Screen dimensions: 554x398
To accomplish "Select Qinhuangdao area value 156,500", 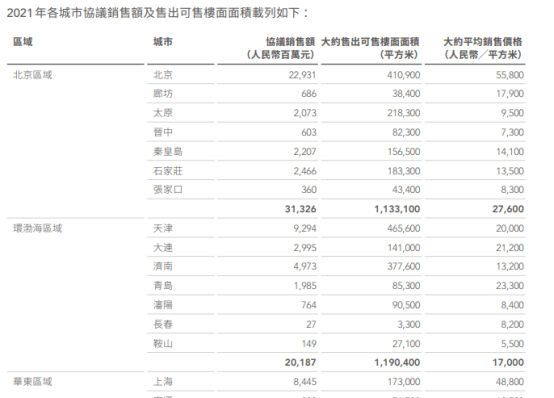I will pyautogui.click(x=403, y=152).
